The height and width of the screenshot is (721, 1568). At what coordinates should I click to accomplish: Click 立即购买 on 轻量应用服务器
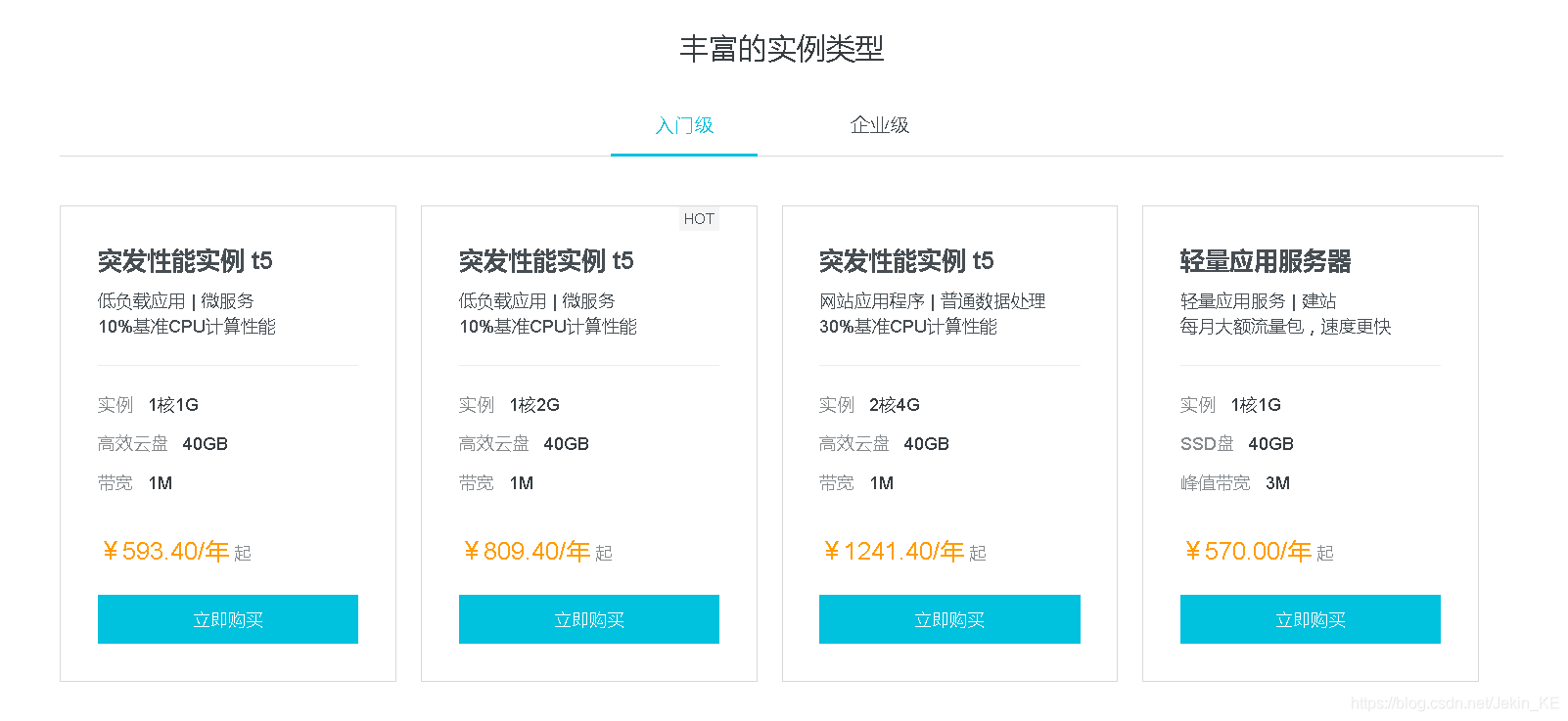[1310, 618]
